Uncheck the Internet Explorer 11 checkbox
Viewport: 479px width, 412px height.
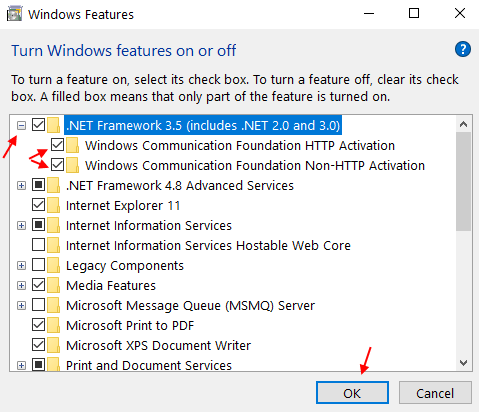38,205
